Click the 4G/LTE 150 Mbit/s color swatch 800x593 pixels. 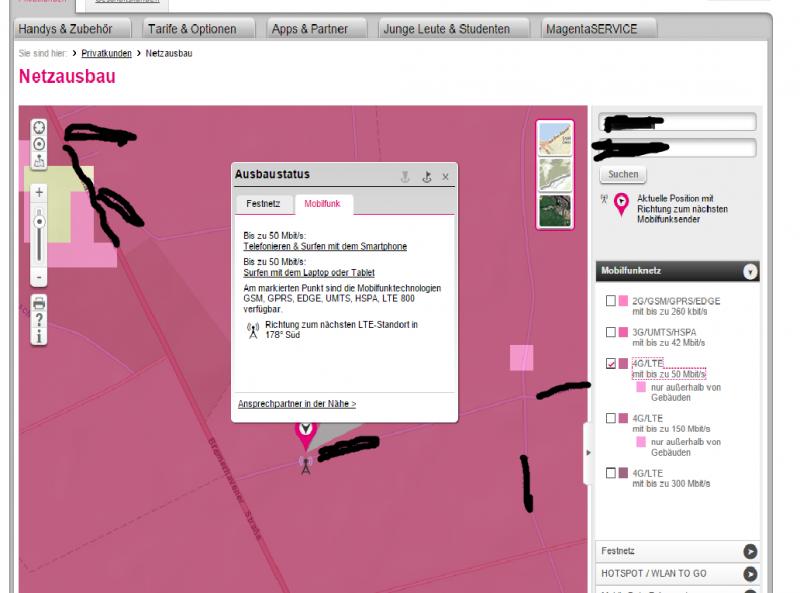623,418
